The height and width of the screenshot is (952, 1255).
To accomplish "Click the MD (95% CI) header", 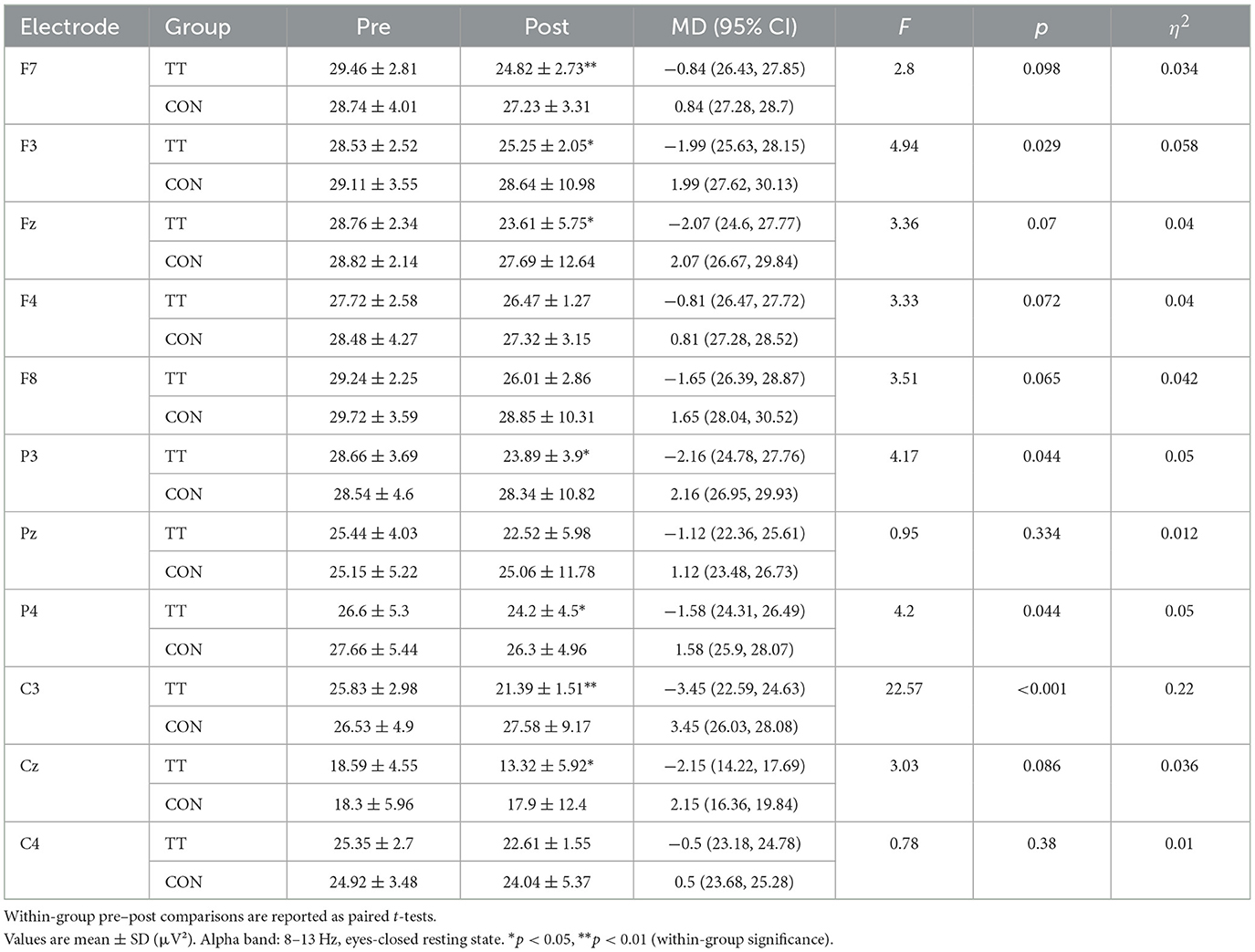I will click(734, 27).
